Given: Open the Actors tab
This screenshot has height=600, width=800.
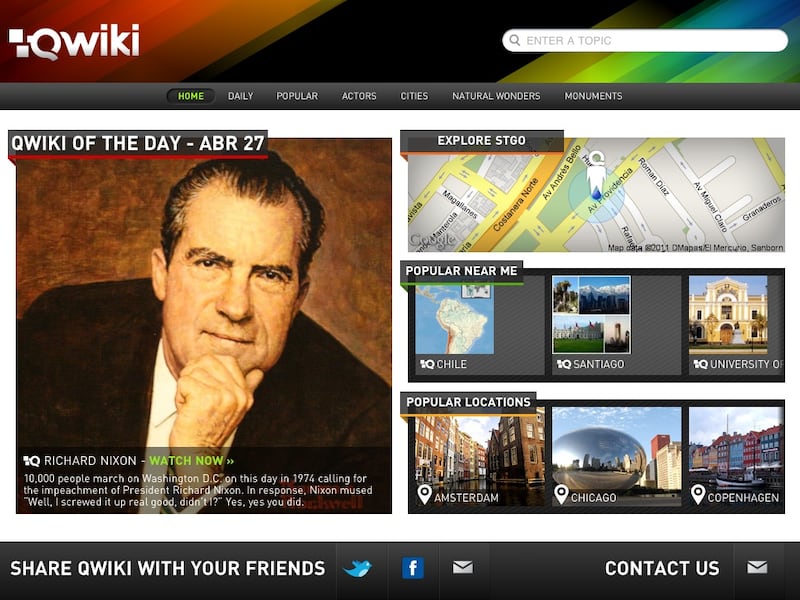Looking at the screenshot, I should pyautogui.click(x=359, y=96).
